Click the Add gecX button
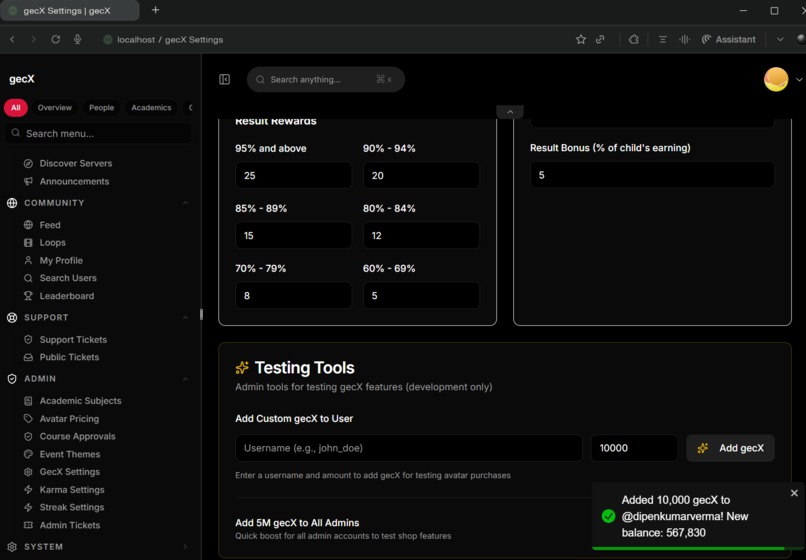 pos(730,448)
